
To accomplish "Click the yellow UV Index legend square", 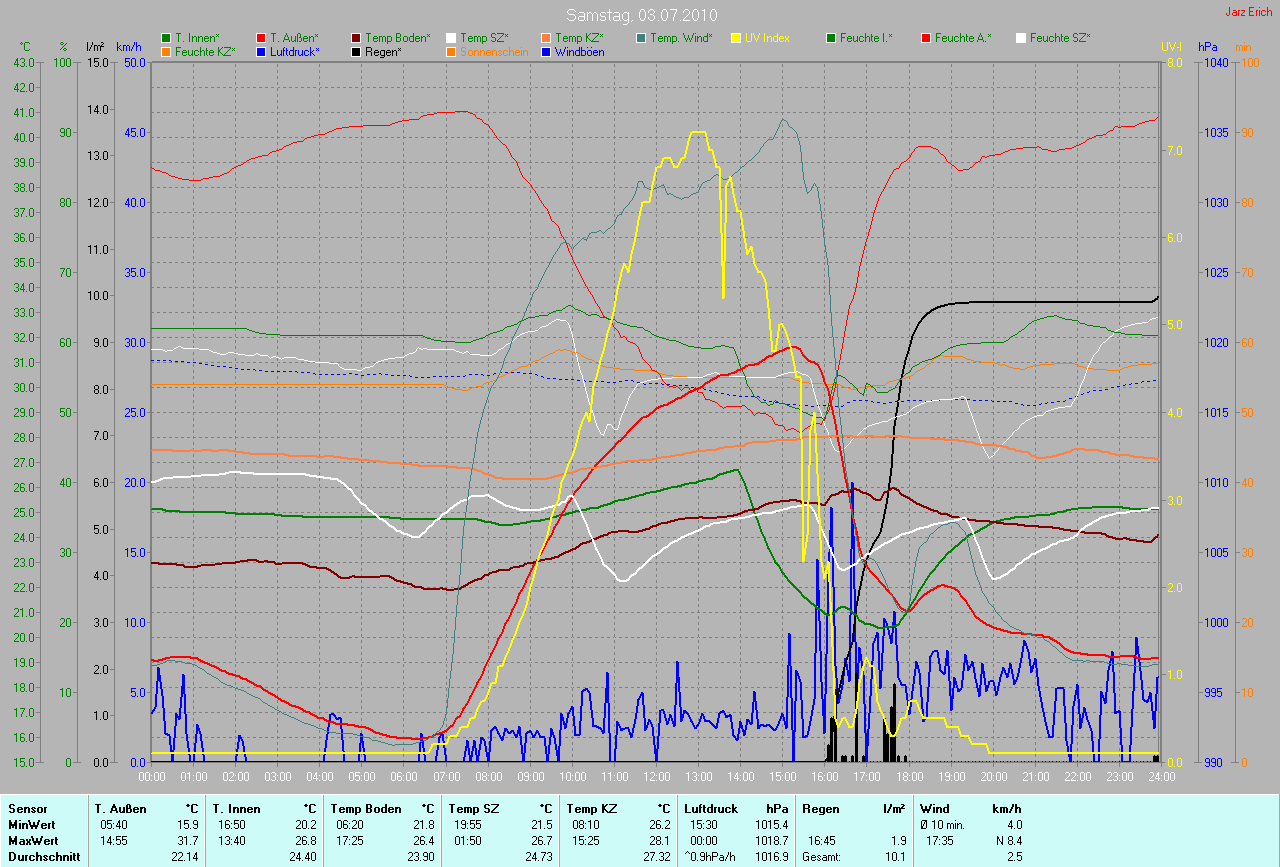I will point(736,38).
